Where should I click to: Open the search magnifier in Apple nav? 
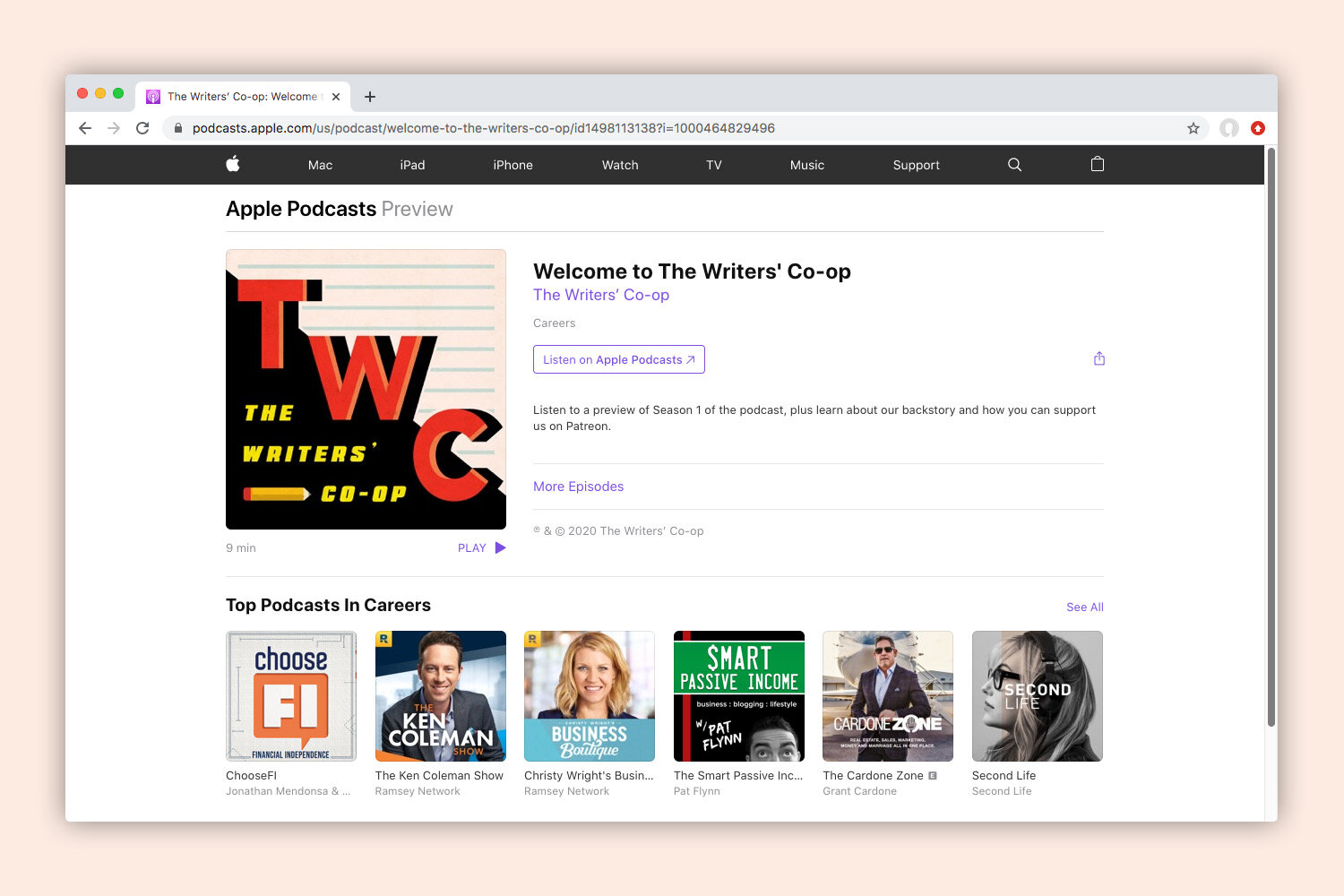[x=1014, y=165]
